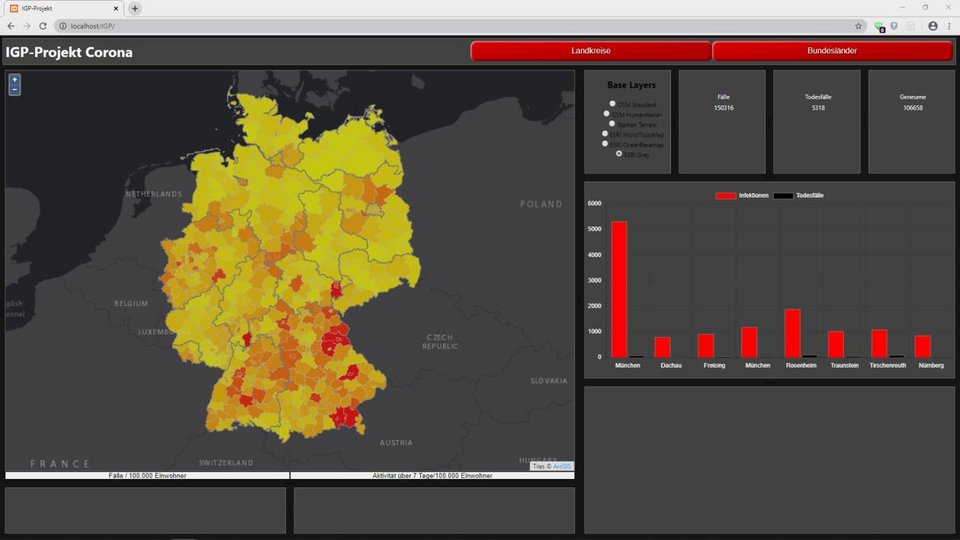
Task: Open the ArcGIS attribution link
Action: click(x=563, y=466)
